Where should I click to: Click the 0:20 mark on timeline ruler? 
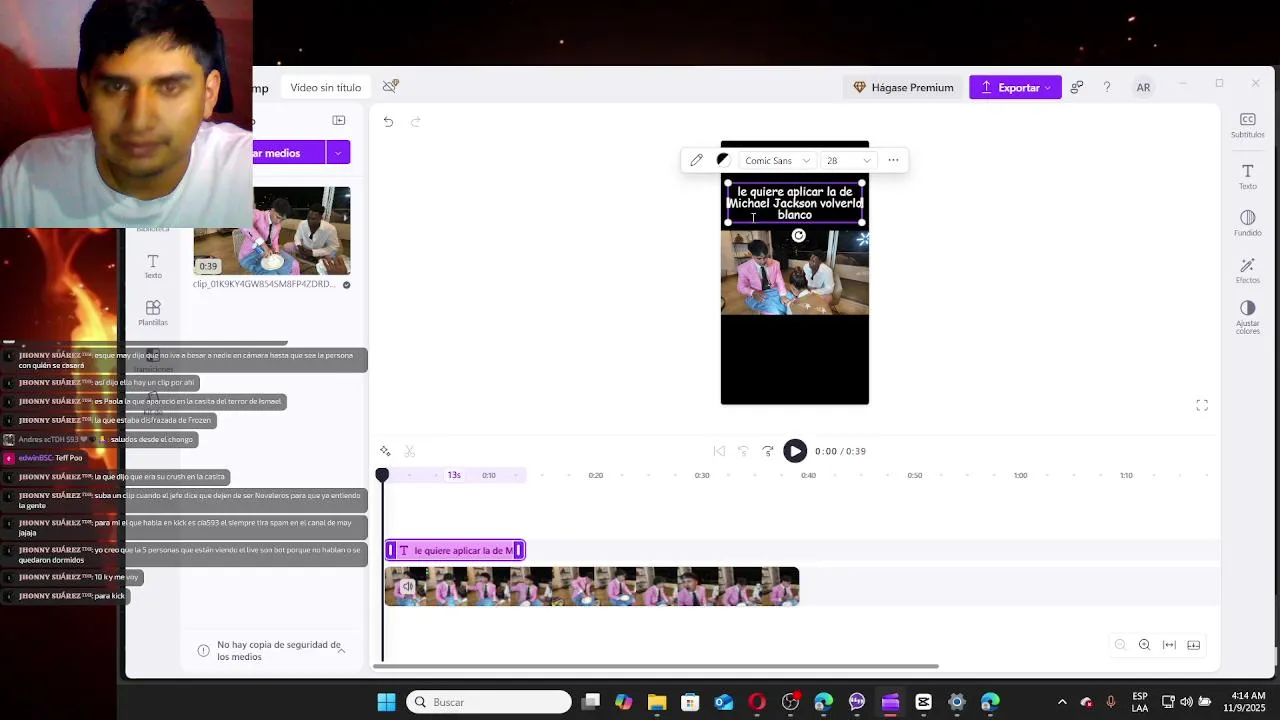pyautogui.click(x=596, y=476)
